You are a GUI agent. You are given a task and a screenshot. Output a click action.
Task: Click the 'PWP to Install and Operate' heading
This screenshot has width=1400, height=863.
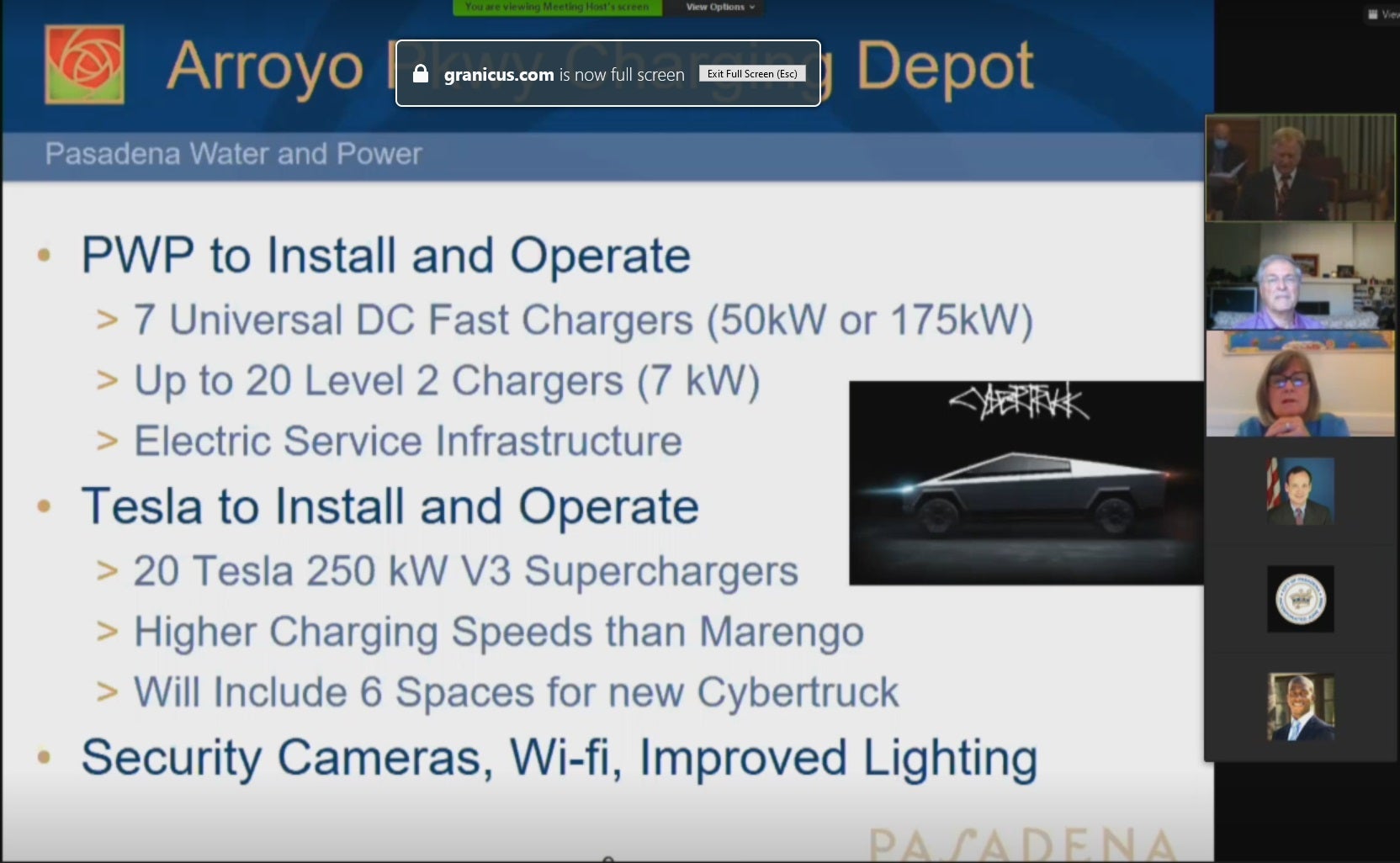coord(386,255)
